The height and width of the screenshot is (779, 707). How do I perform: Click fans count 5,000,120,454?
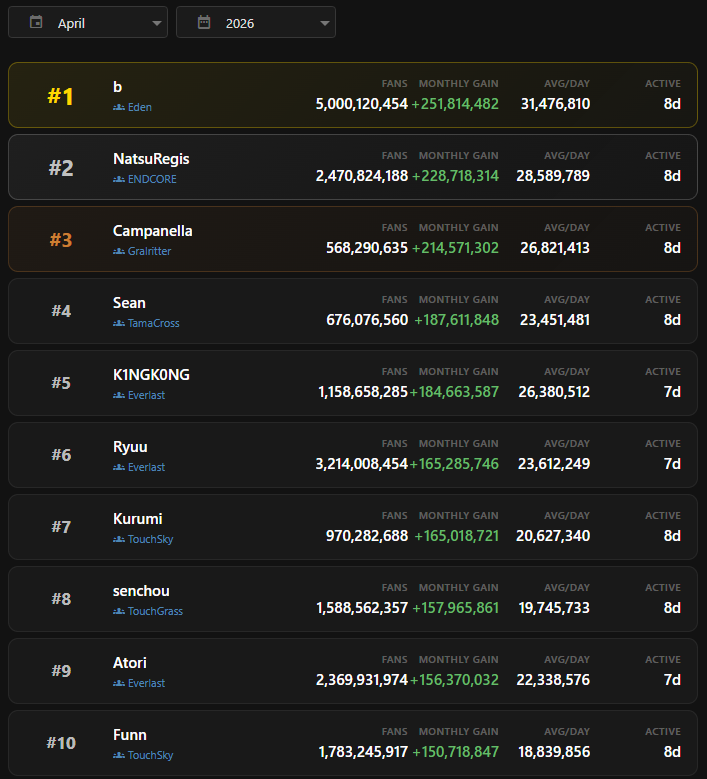click(362, 104)
